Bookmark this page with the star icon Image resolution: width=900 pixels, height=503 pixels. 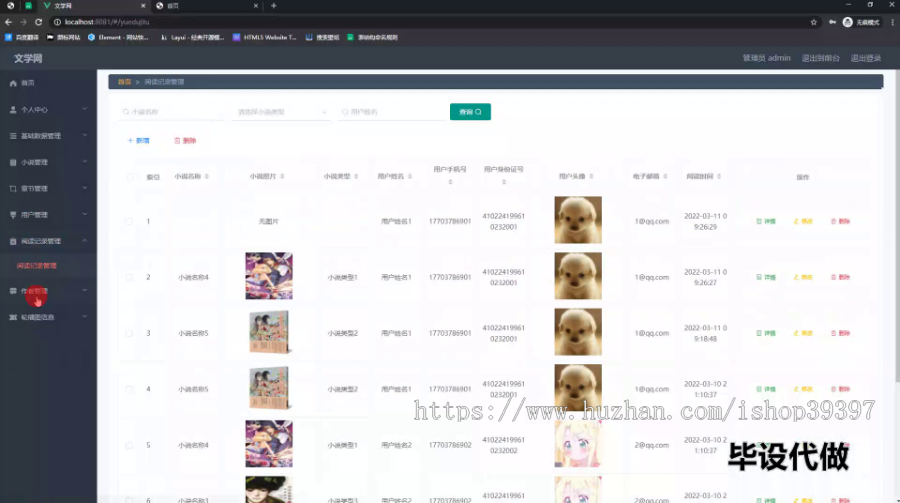[813, 22]
